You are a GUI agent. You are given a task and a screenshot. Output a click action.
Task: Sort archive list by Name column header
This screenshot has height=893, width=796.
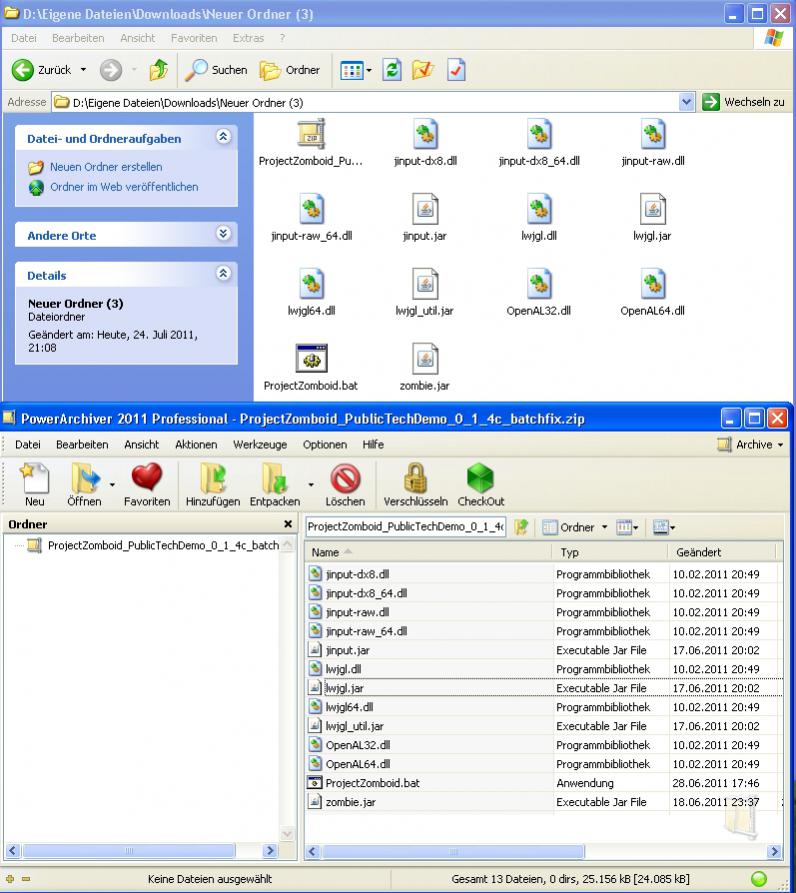point(428,552)
